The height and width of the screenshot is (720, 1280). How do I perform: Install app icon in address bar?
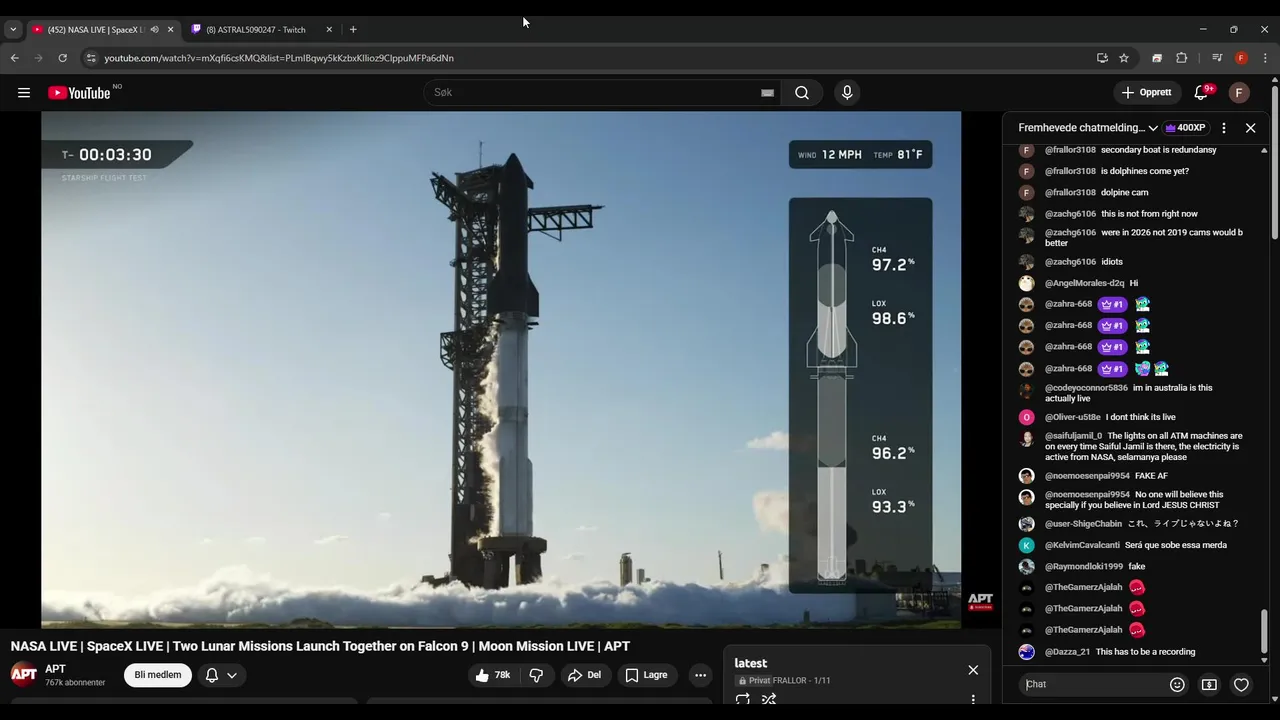pos(1102,58)
